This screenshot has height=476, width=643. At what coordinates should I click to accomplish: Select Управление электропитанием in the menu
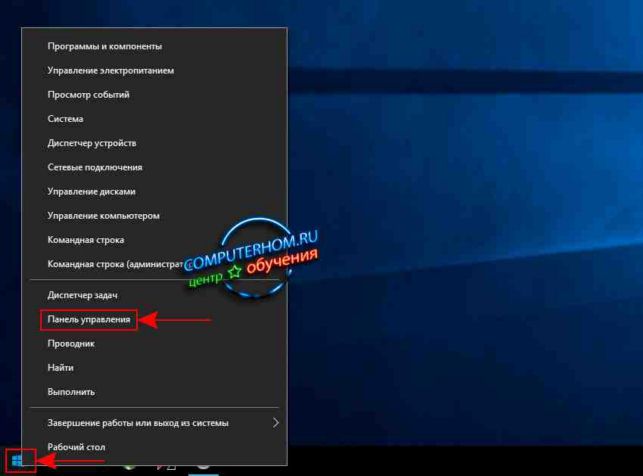pos(154,71)
